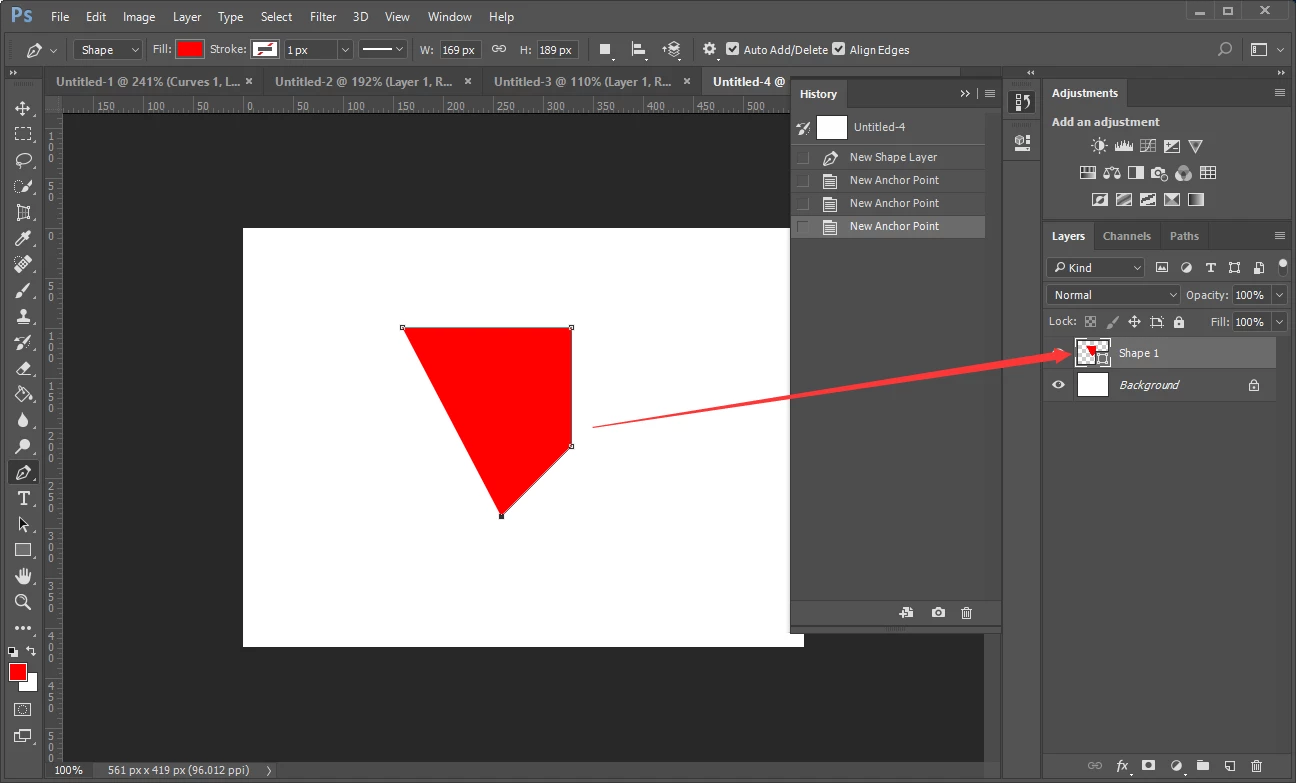
Task: Select the Zoom tool
Action: 23,602
